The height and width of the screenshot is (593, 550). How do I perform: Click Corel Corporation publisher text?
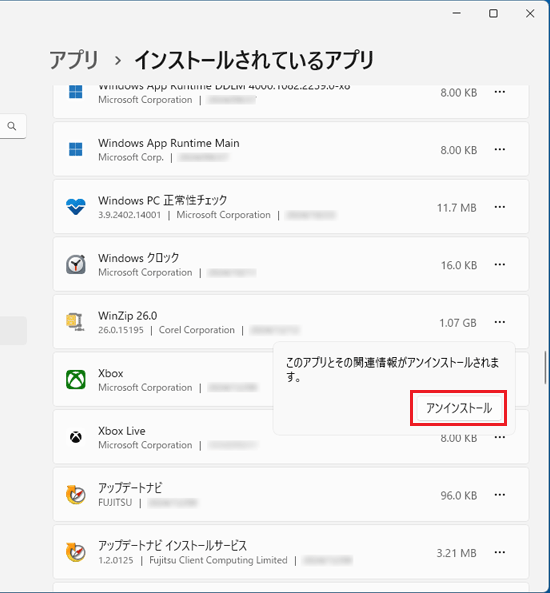197,330
